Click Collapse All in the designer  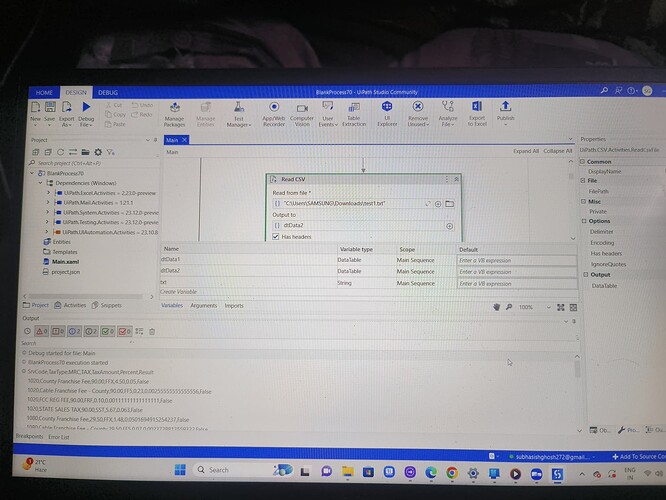coord(557,151)
